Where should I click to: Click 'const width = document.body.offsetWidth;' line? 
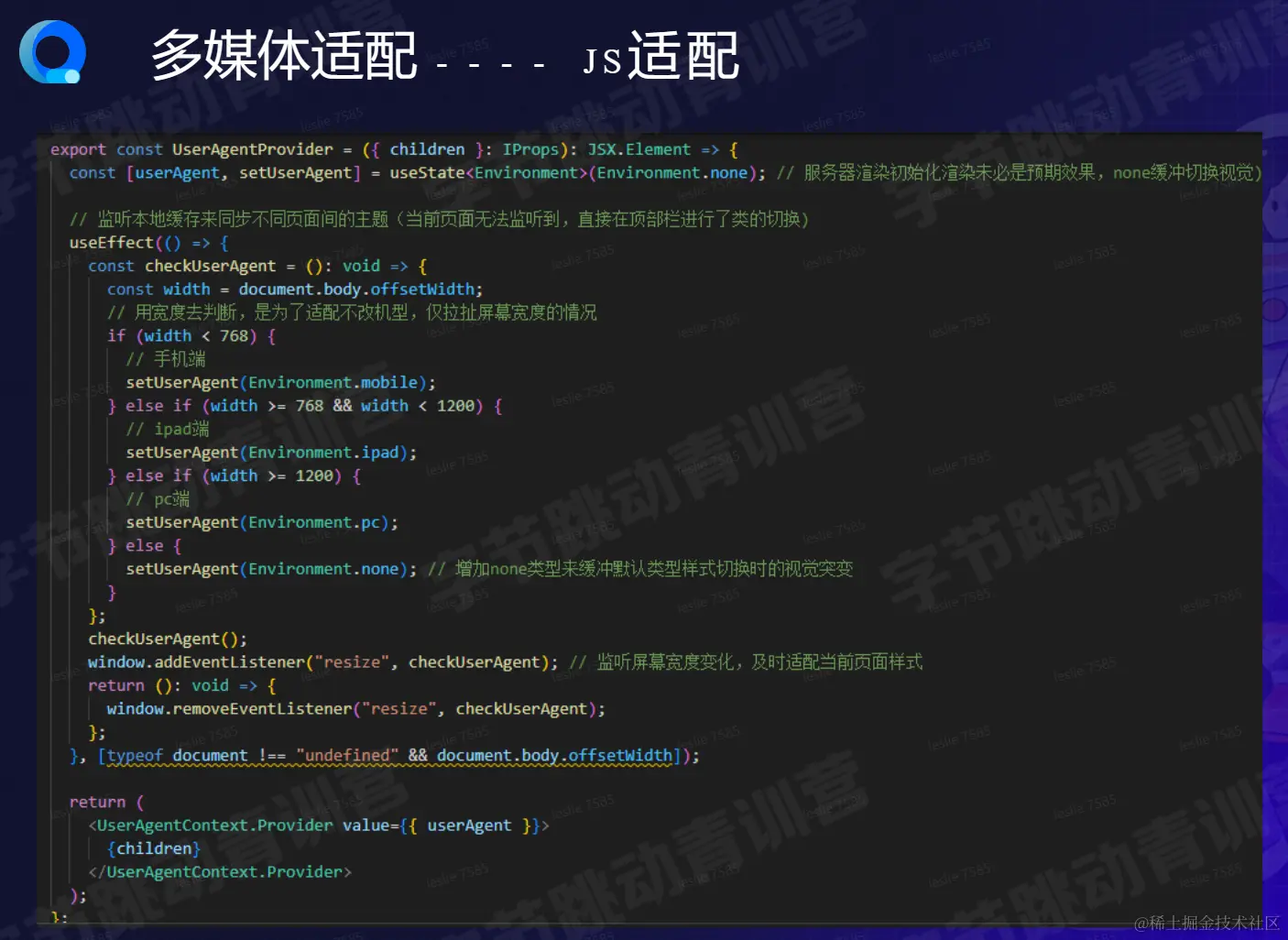[295, 290]
